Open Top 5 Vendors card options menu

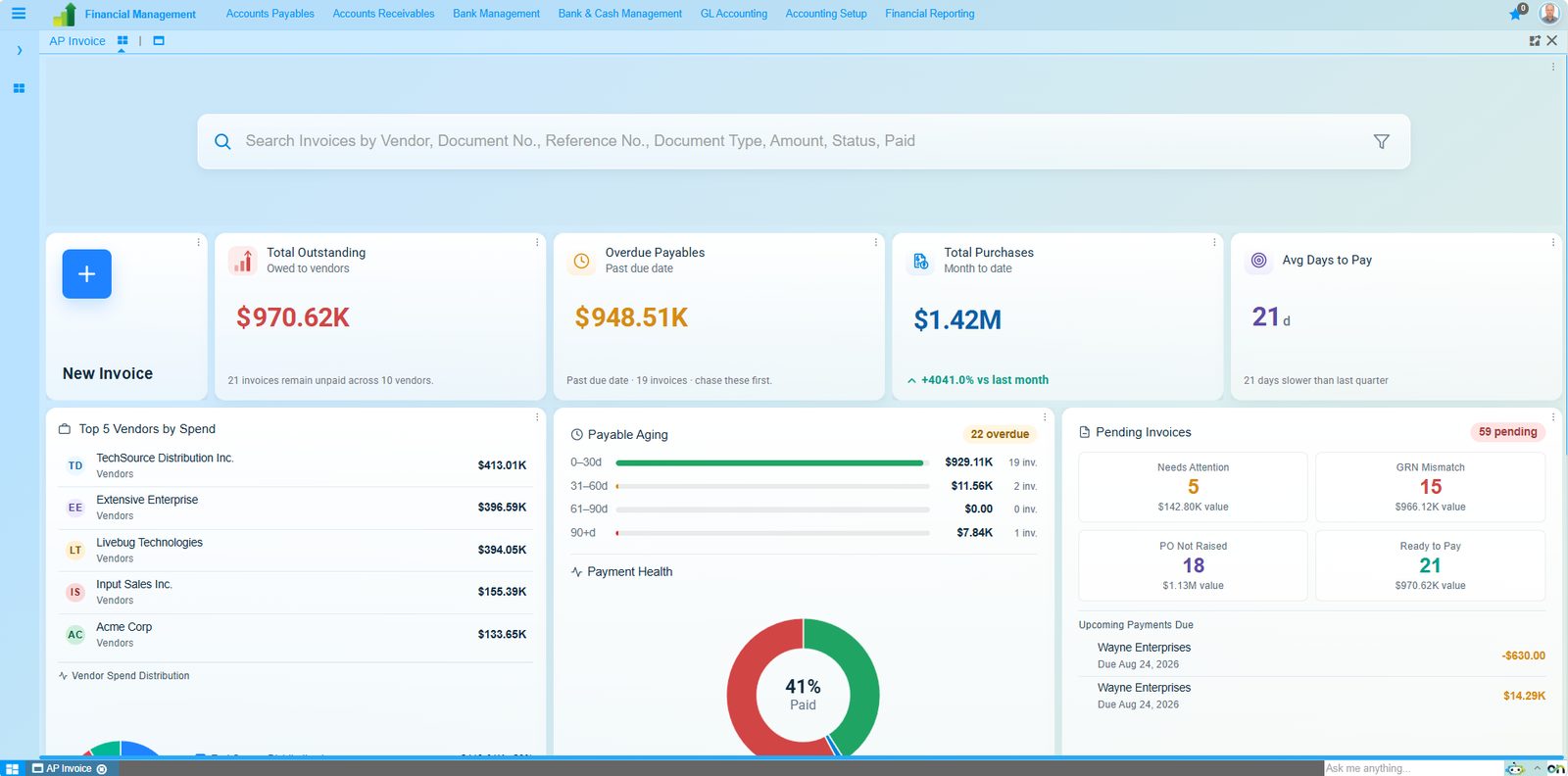[537, 417]
